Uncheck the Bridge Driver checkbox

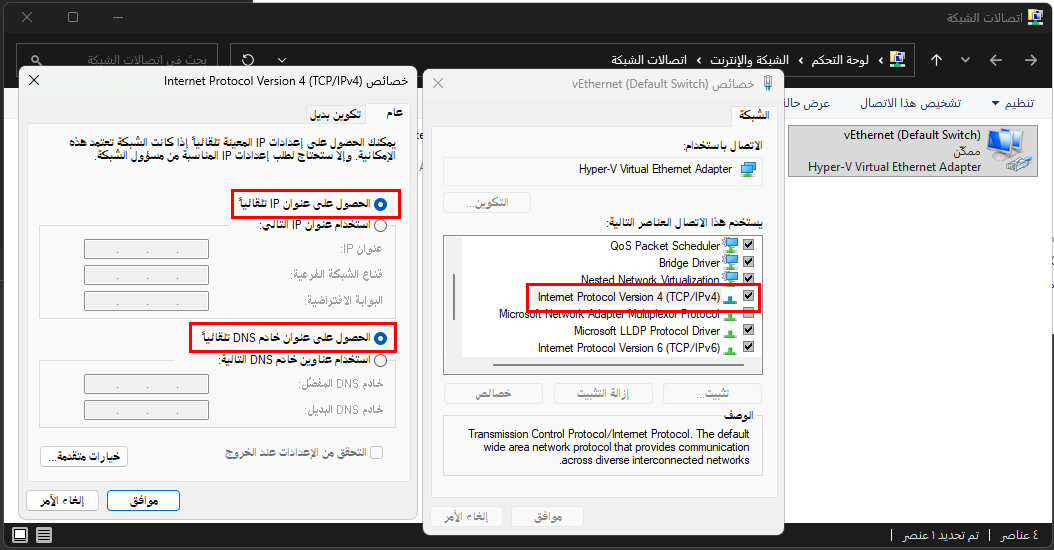click(748, 262)
